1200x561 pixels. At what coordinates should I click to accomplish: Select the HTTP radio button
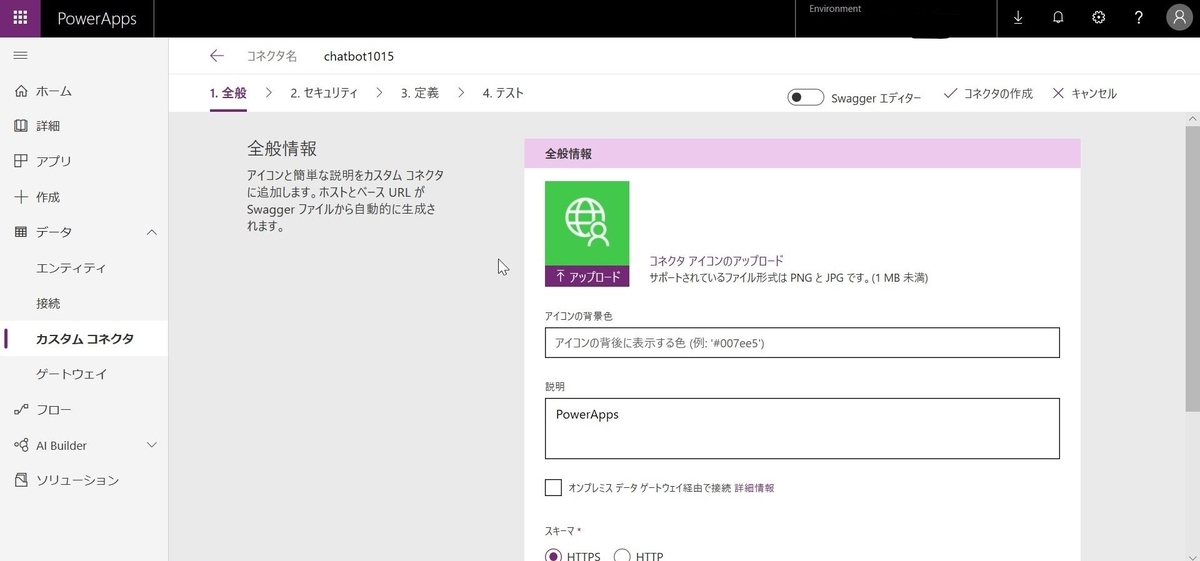(x=621, y=556)
